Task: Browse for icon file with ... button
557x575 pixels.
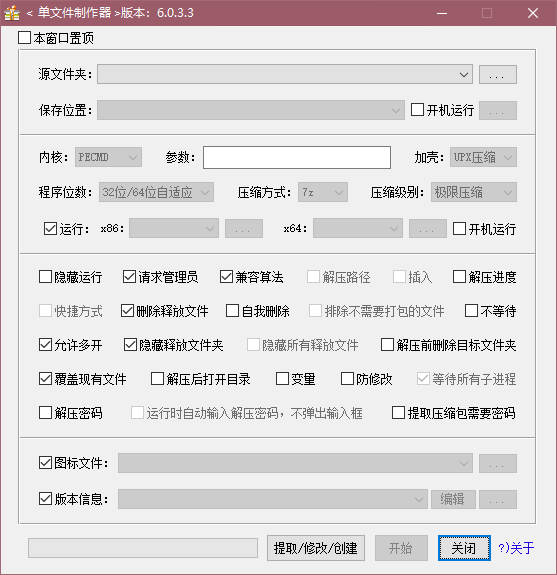Action: coord(498,463)
